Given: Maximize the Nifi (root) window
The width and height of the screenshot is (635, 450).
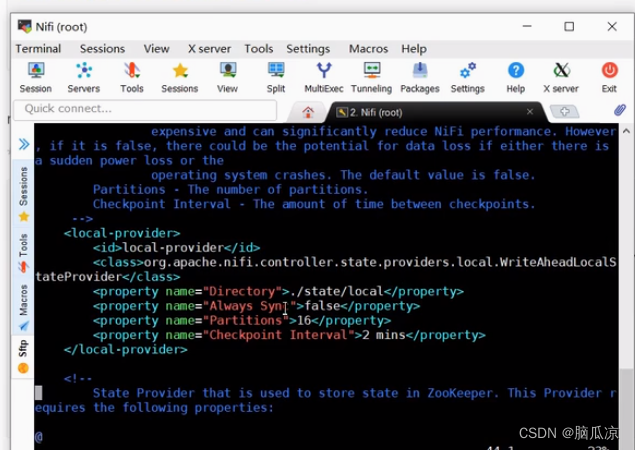Looking at the screenshot, I should [x=569, y=27].
